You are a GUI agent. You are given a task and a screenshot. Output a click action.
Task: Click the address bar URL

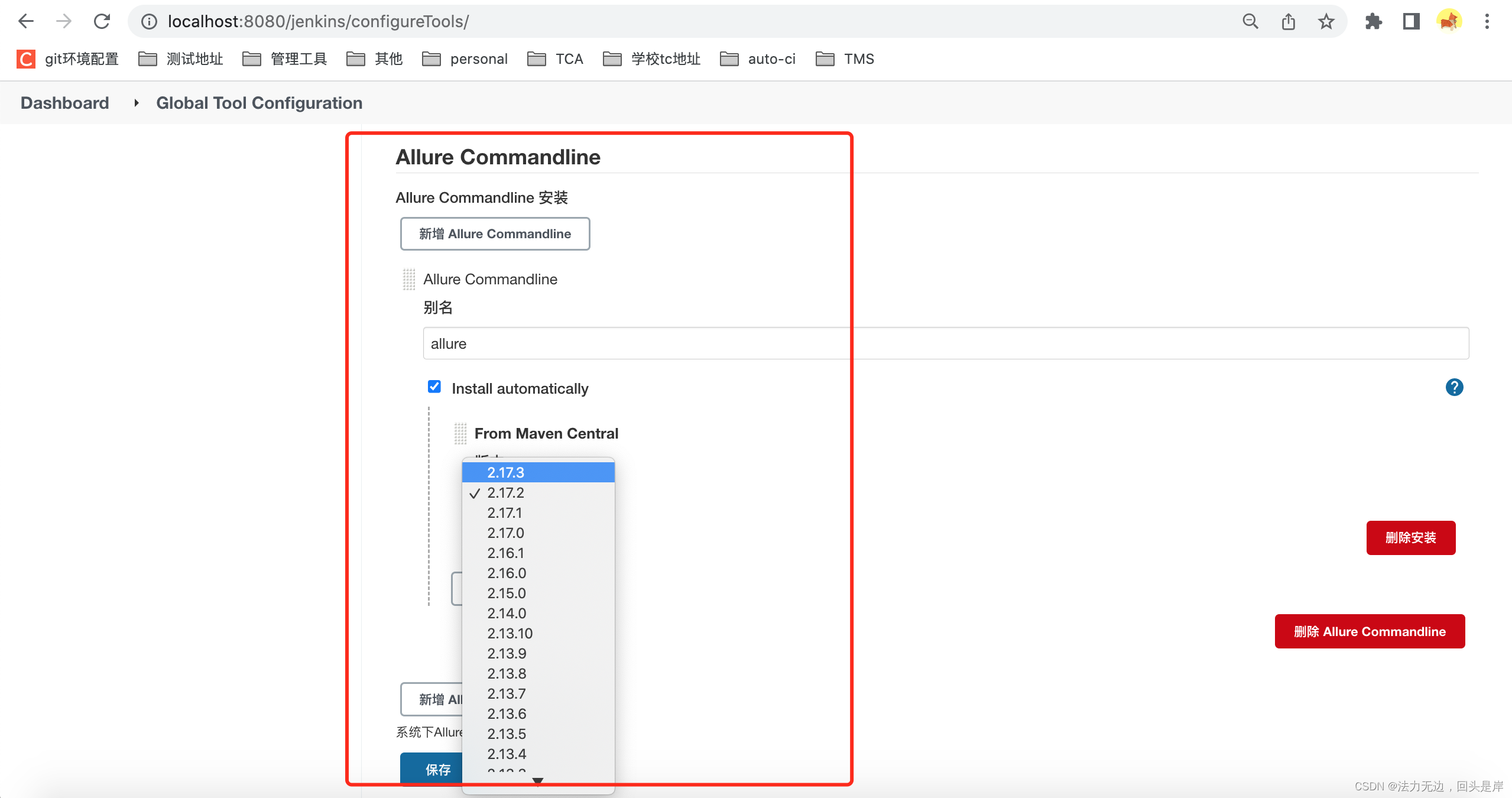318,22
